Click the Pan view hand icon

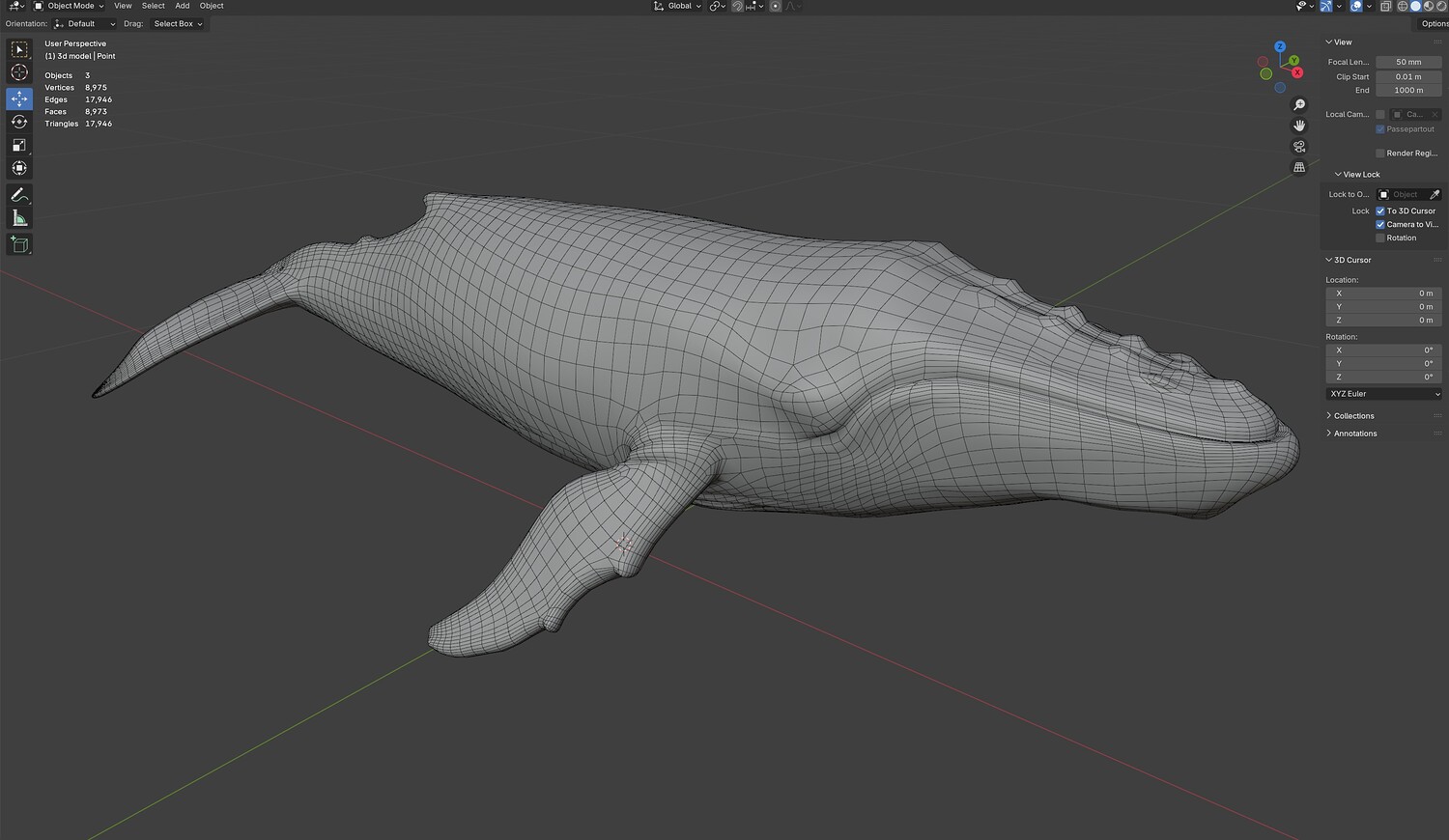click(1299, 126)
